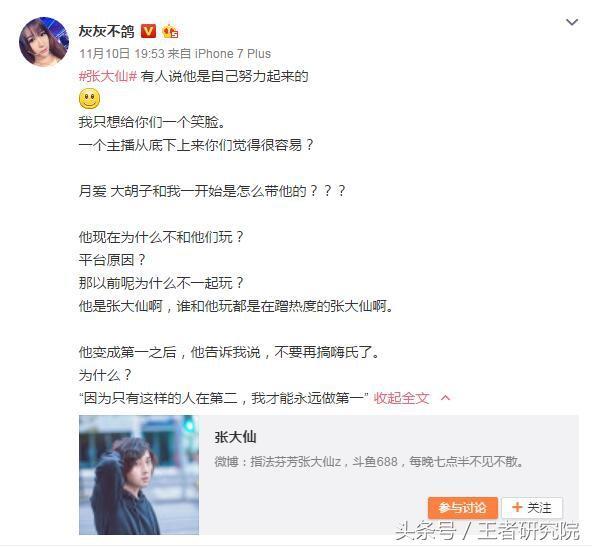The width and height of the screenshot is (592, 548).
Task: Click post line mentioning 月爱 大胡子
Action: (x=212, y=191)
